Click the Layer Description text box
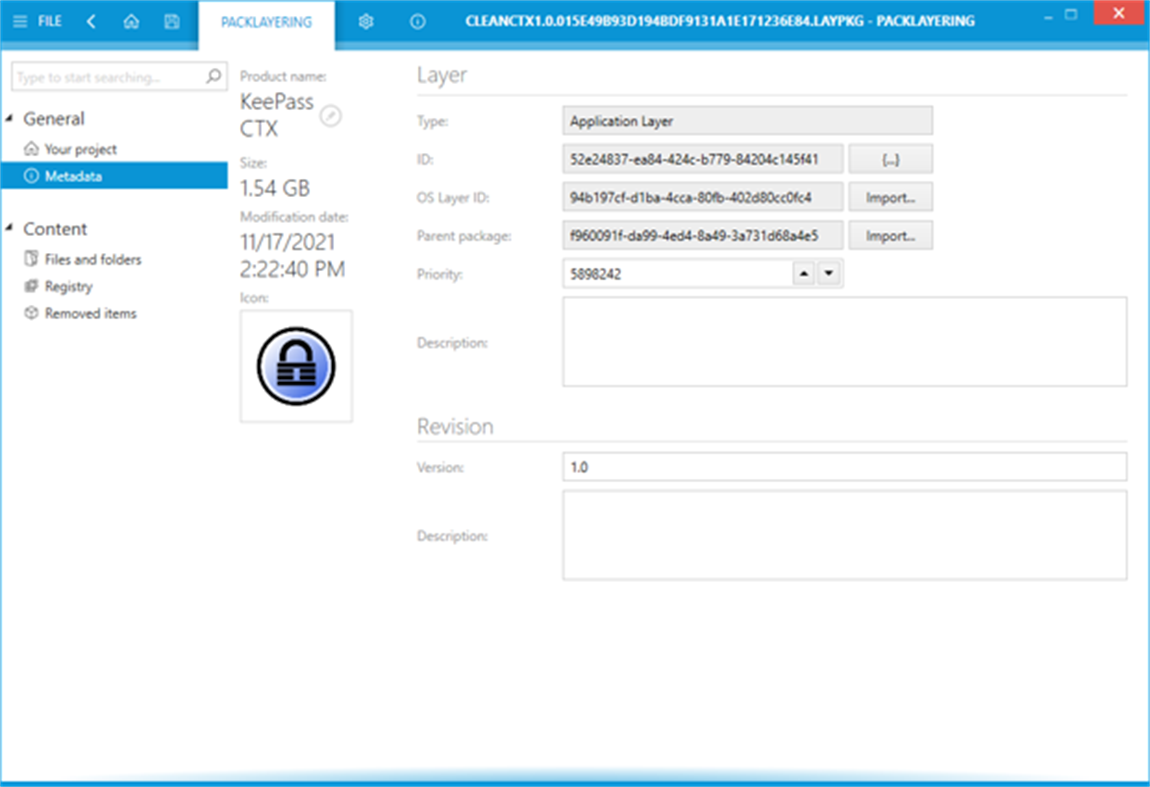This screenshot has height=787, width=1150. 844,342
